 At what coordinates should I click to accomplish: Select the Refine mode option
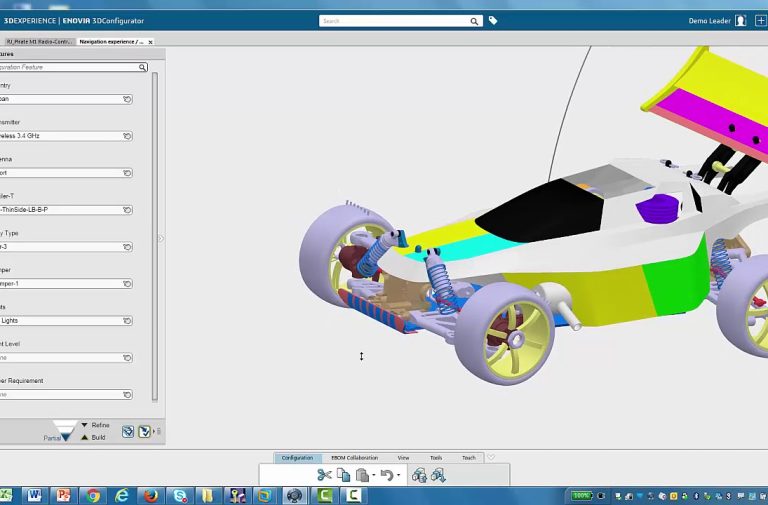point(99,425)
